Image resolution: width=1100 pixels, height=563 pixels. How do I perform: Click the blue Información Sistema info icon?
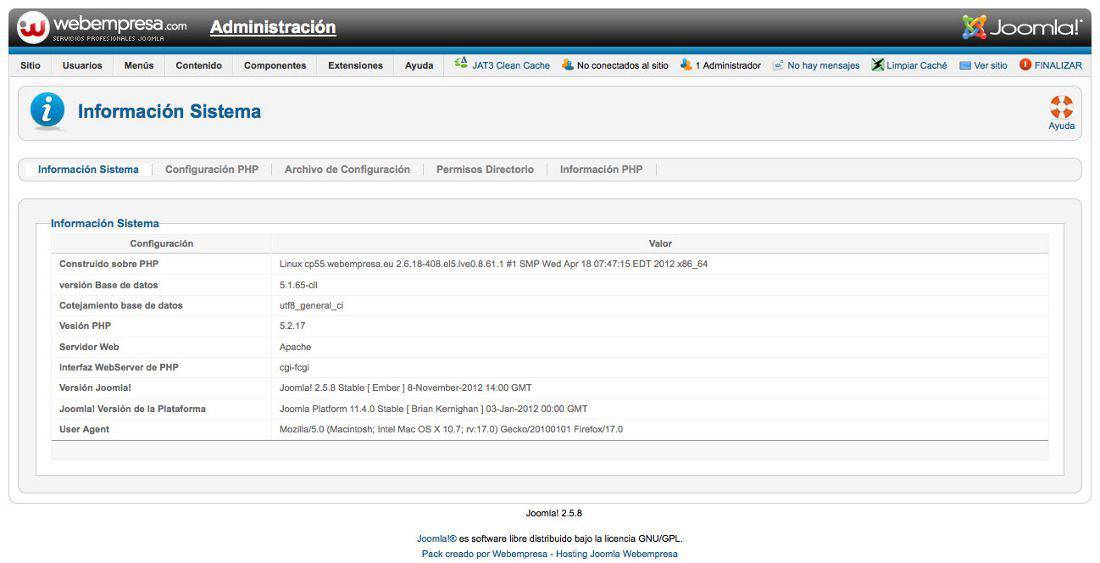point(48,111)
